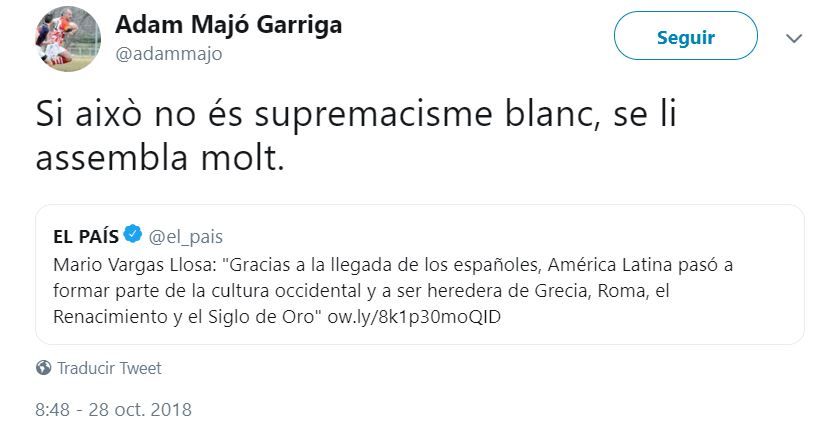This screenshot has height=431, width=831.
Task: Click the 8:48 - 28 oct. 2018 timestamp
Action: (x=113, y=409)
